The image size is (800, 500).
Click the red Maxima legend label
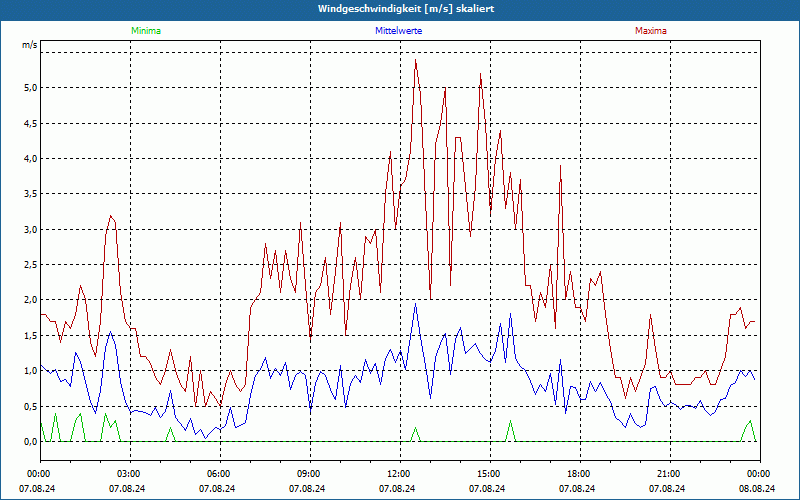(x=651, y=31)
